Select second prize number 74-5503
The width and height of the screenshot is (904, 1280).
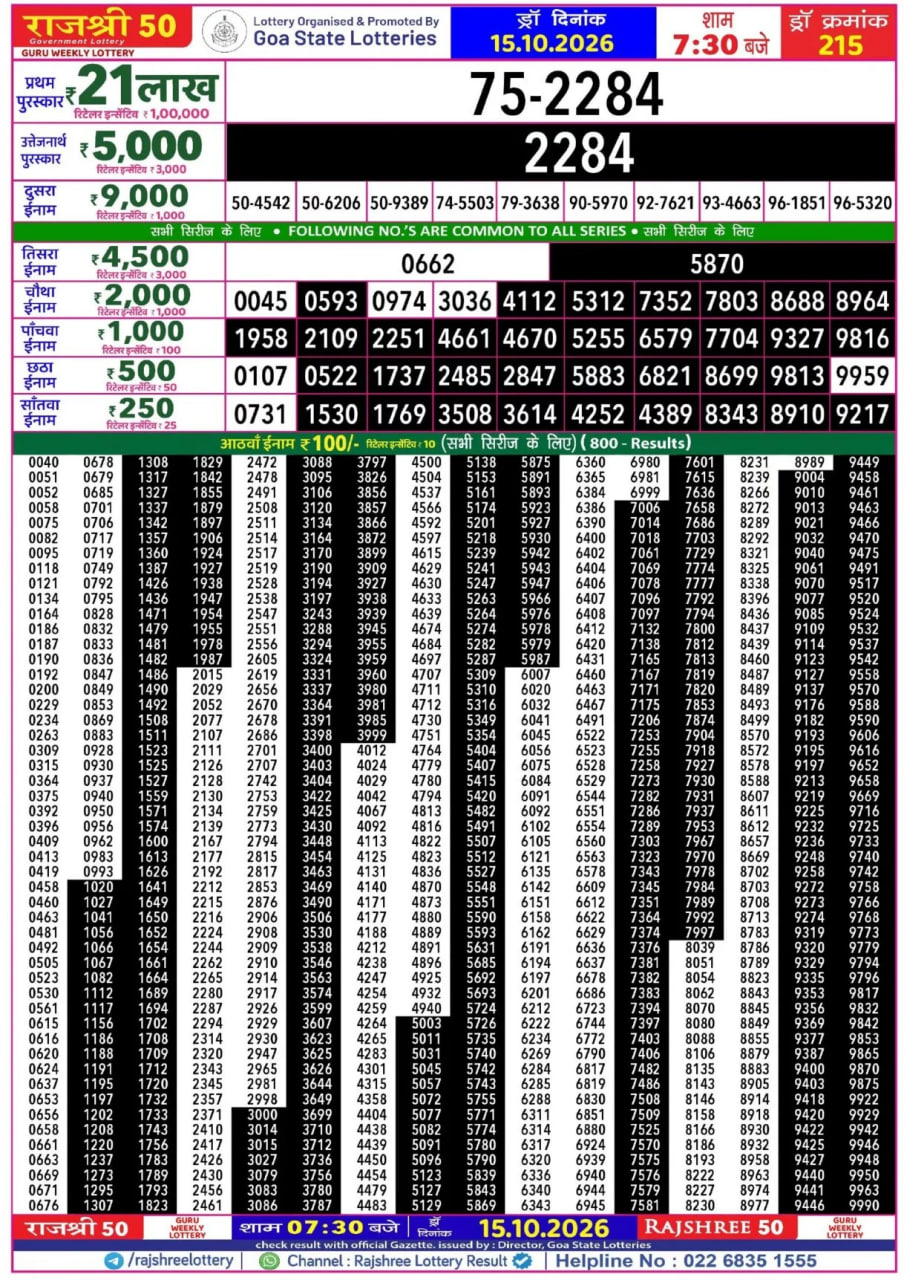[465, 202]
